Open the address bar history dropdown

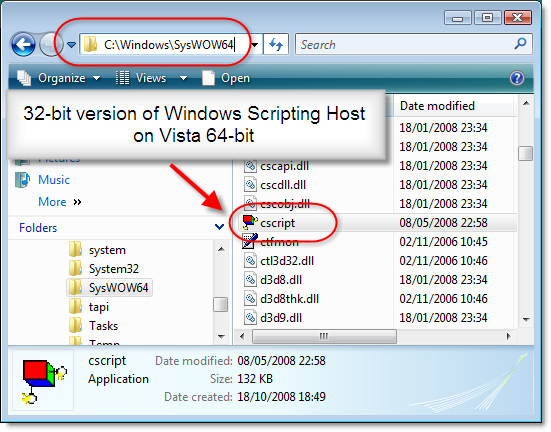tap(255, 45)
